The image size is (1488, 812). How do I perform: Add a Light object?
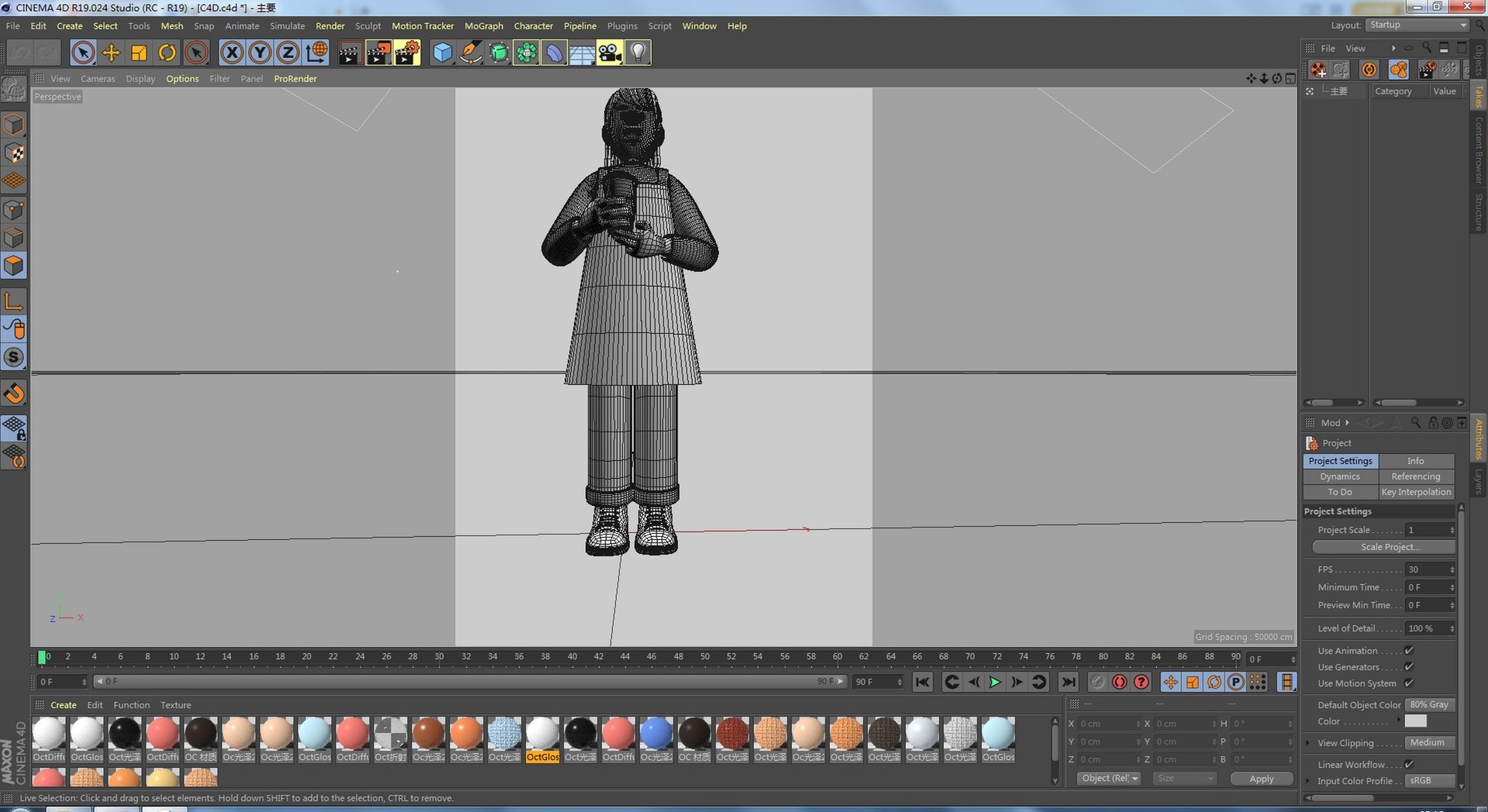click(x=638, y=53)
